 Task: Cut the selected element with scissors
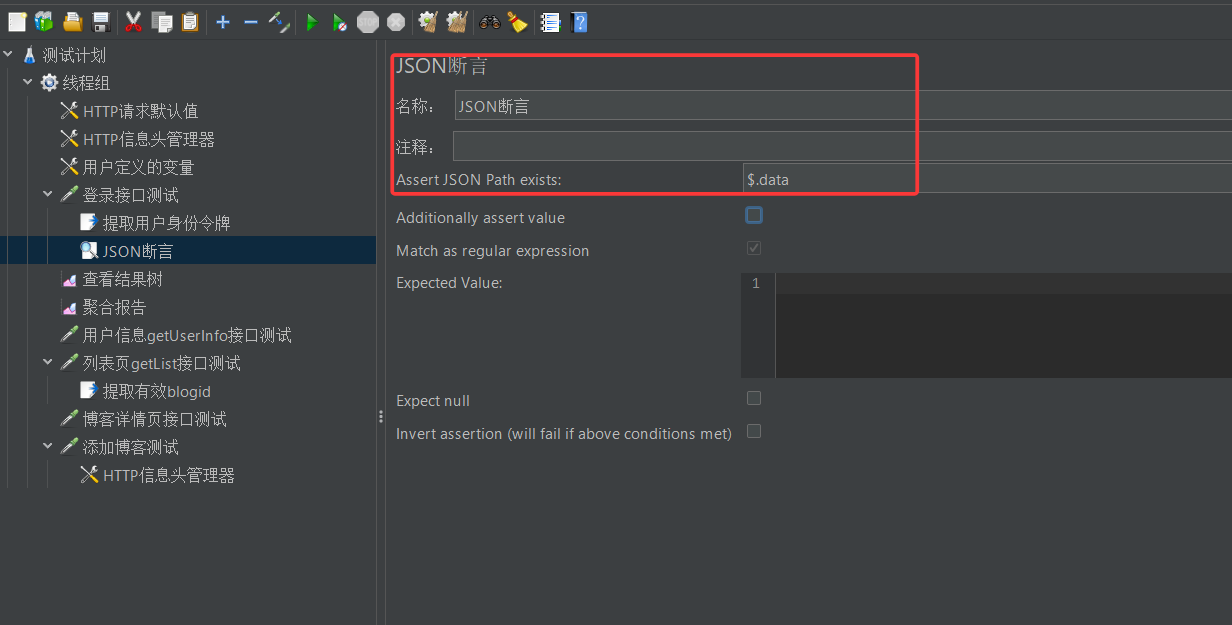133,21
